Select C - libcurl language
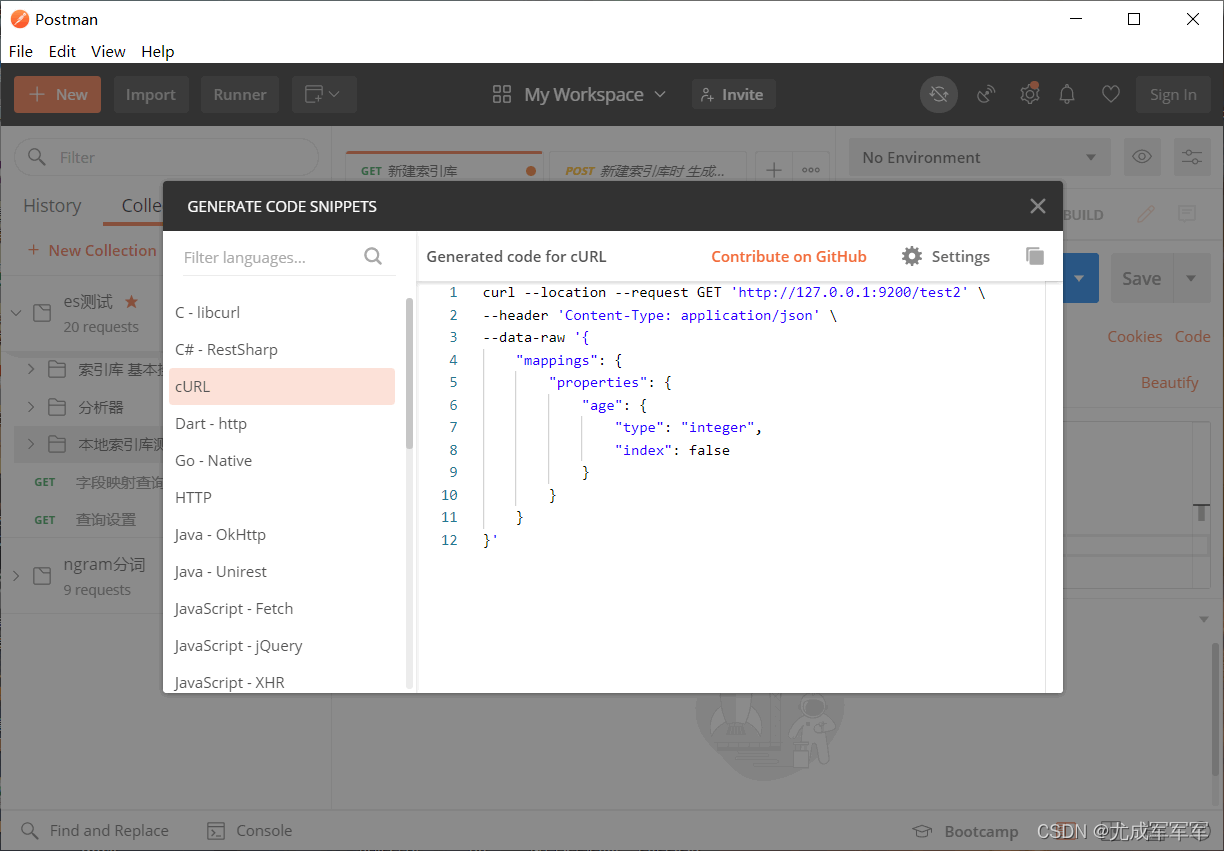Viewport: 1224px width, 851px height. pyautogui.click(x=282, y=313)
